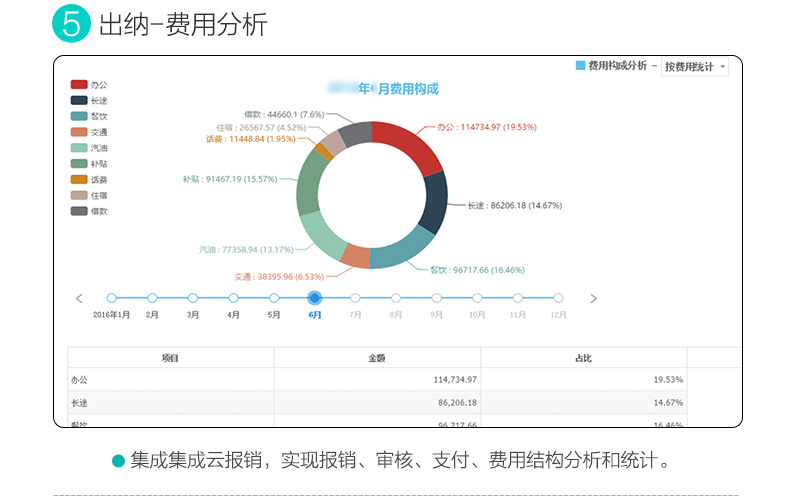
Task: Click the right arrow of month timeline
Action: [593, 298]
